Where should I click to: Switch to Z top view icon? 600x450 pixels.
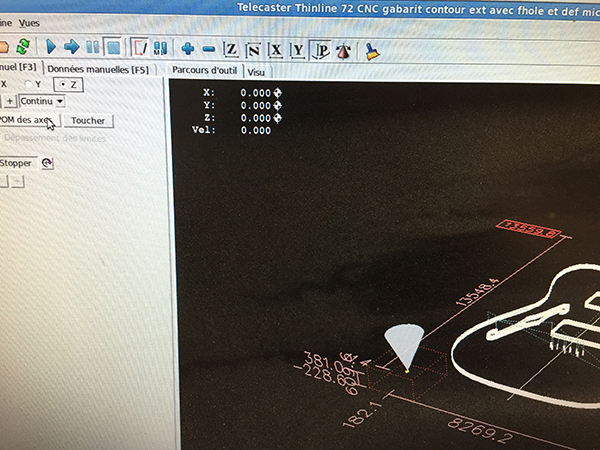coord(230,49)
